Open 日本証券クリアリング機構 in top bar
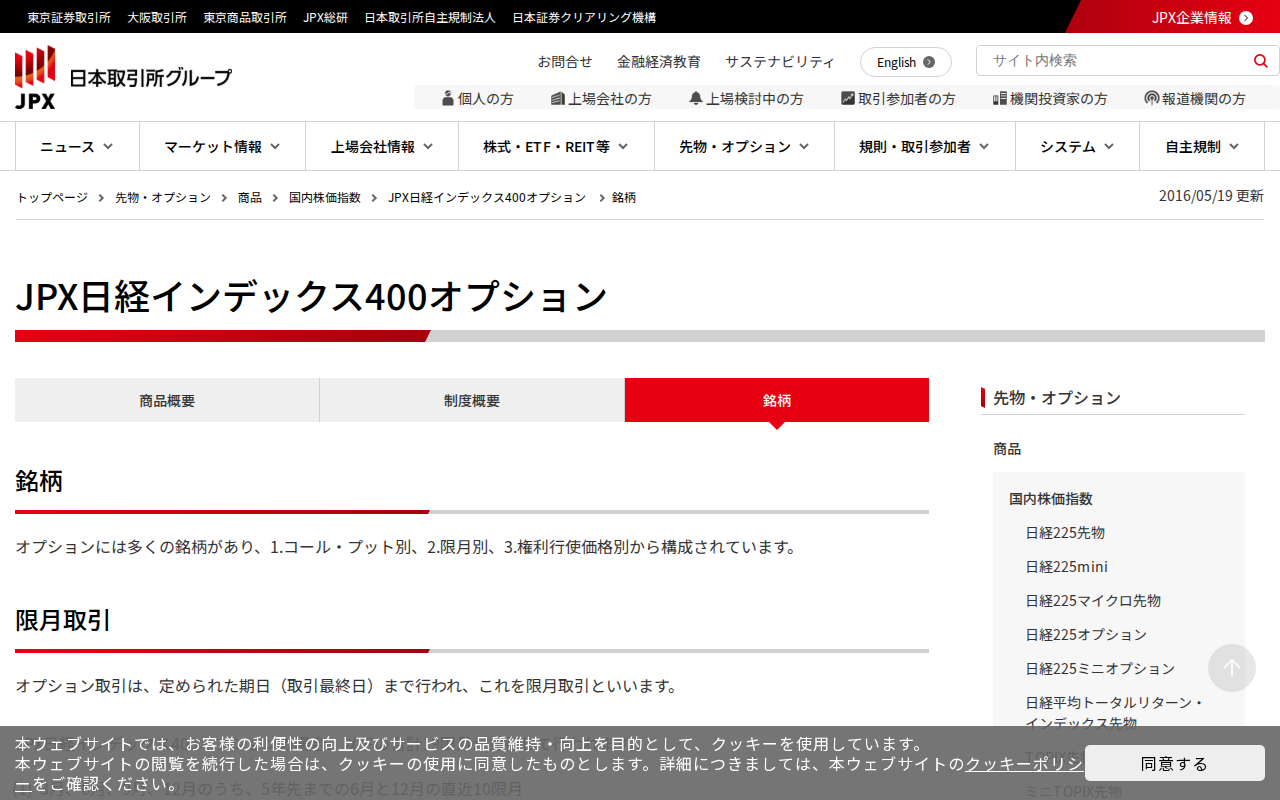 pyautogui.click(x=584, y=17)
